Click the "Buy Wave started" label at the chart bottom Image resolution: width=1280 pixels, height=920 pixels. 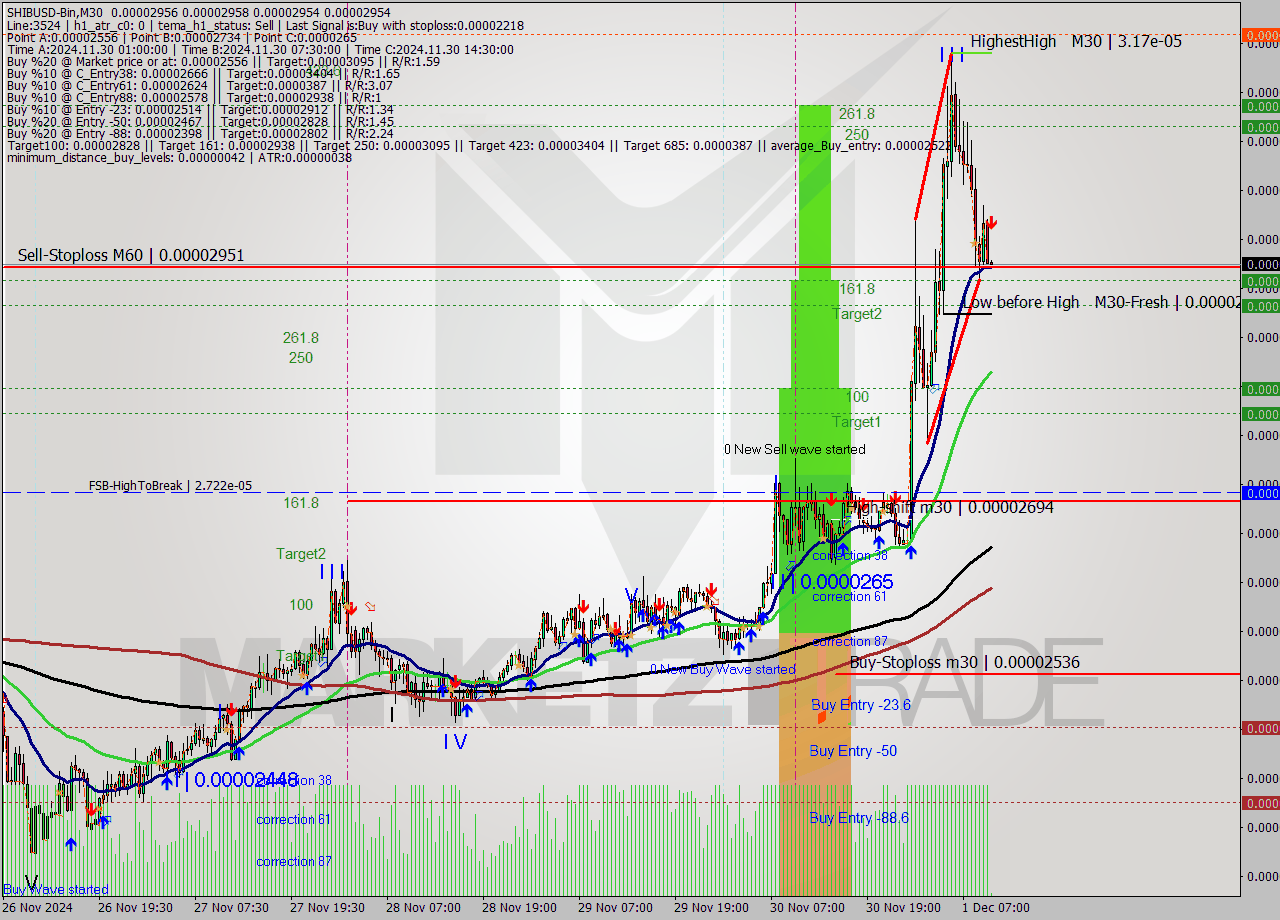(x=55, y=889)
